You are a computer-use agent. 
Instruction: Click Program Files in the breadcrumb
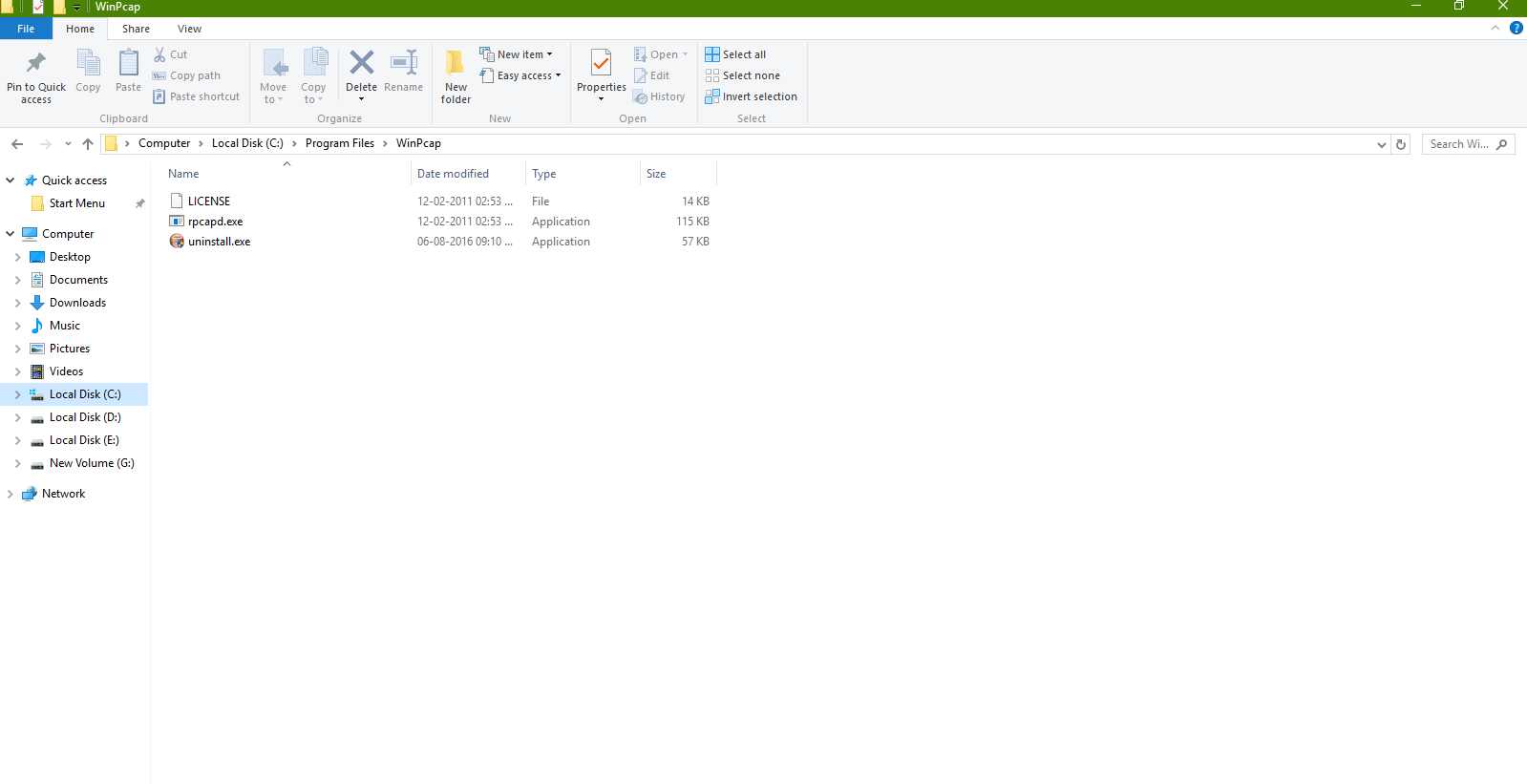340,143
